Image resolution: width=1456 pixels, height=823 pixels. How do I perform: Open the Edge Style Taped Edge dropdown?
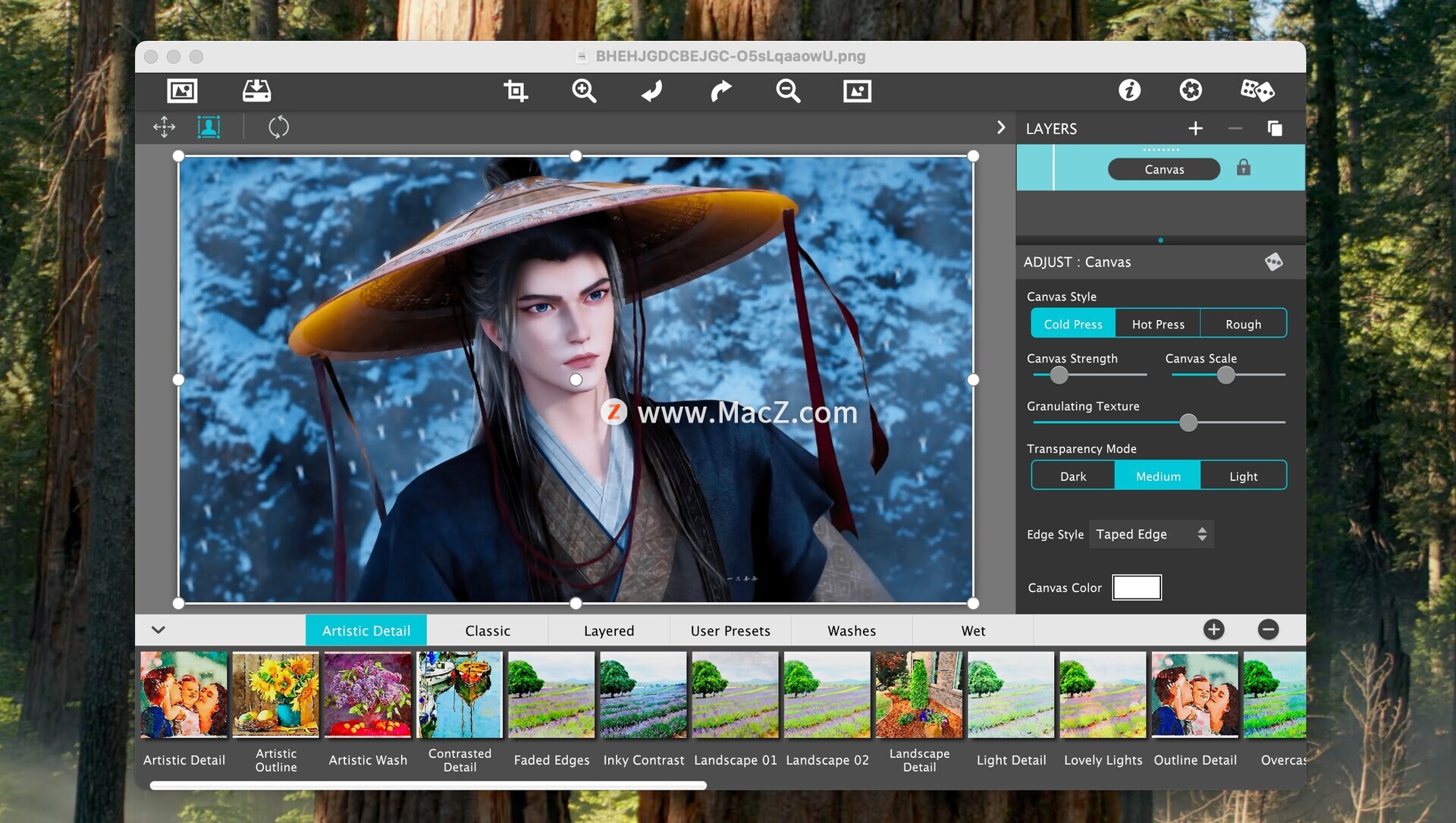pyautogui.click(x=1151, y=534)
